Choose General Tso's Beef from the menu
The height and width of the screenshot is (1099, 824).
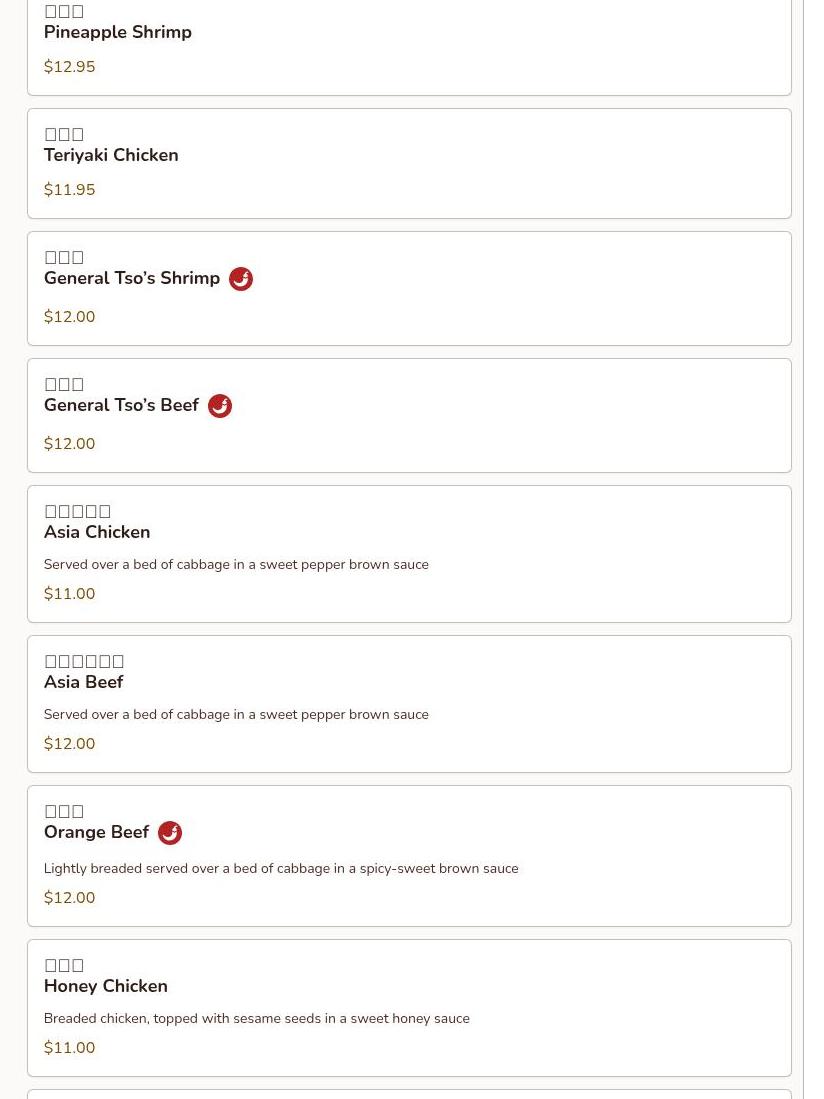(x=409, y=416)
